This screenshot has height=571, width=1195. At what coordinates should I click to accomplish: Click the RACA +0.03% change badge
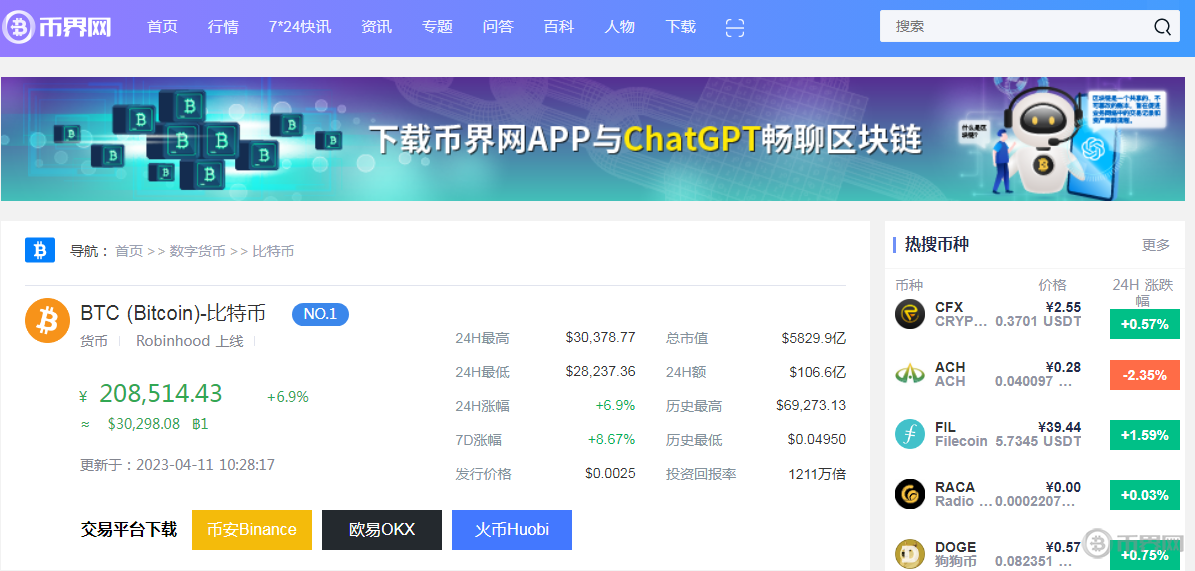point(1145,496)
